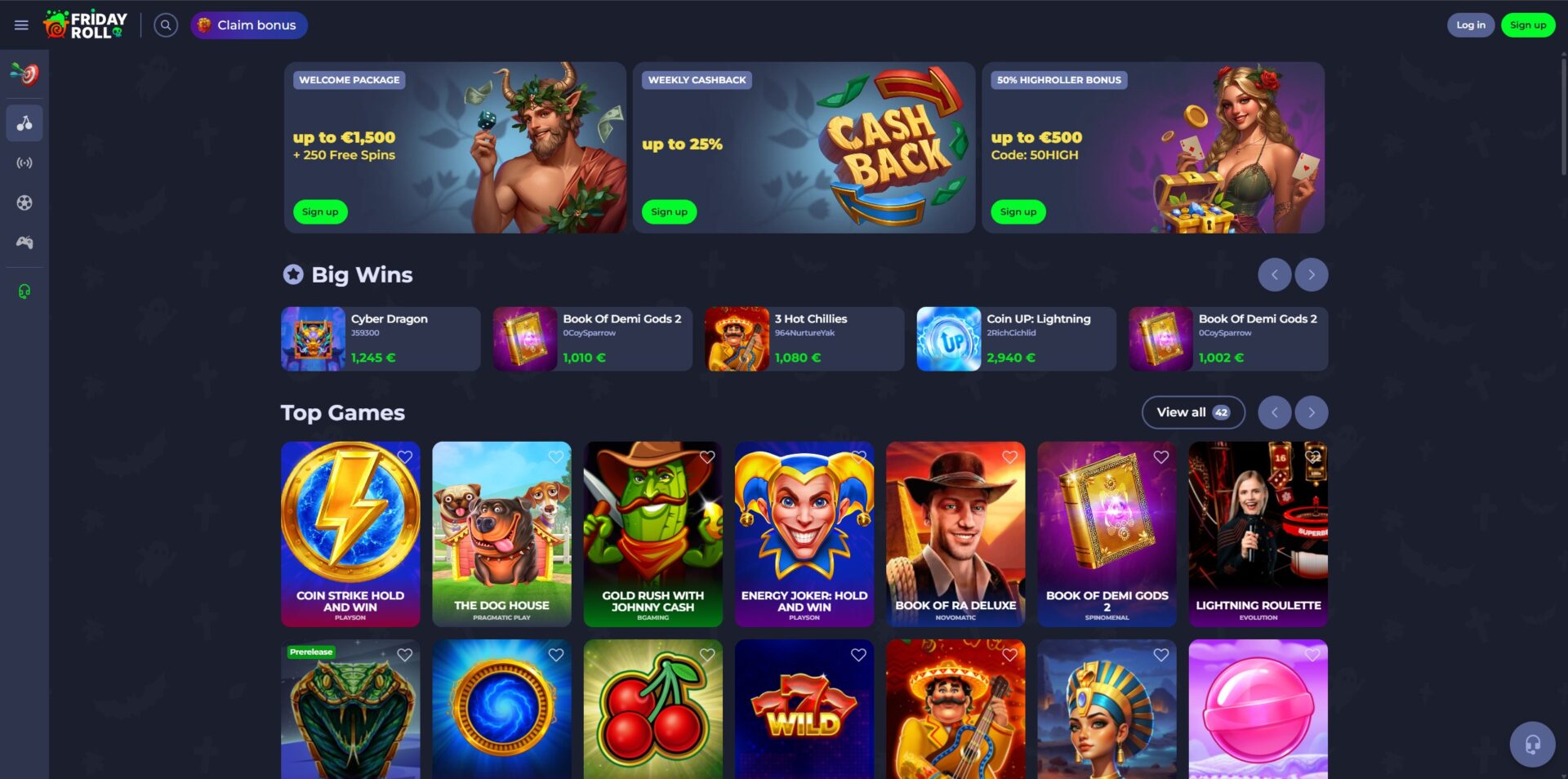Advance Top Games carousel with right arrow
Screen dimensions: 1568x779
tap(1312, 412)
